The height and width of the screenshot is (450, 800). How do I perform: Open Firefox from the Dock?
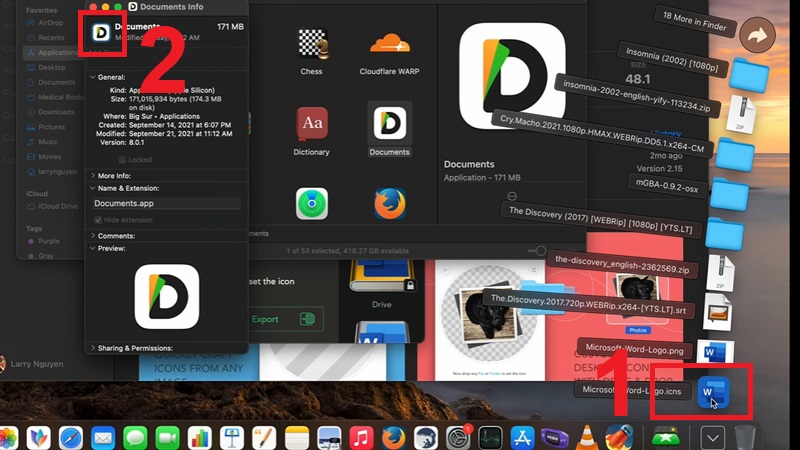point(393,438)
